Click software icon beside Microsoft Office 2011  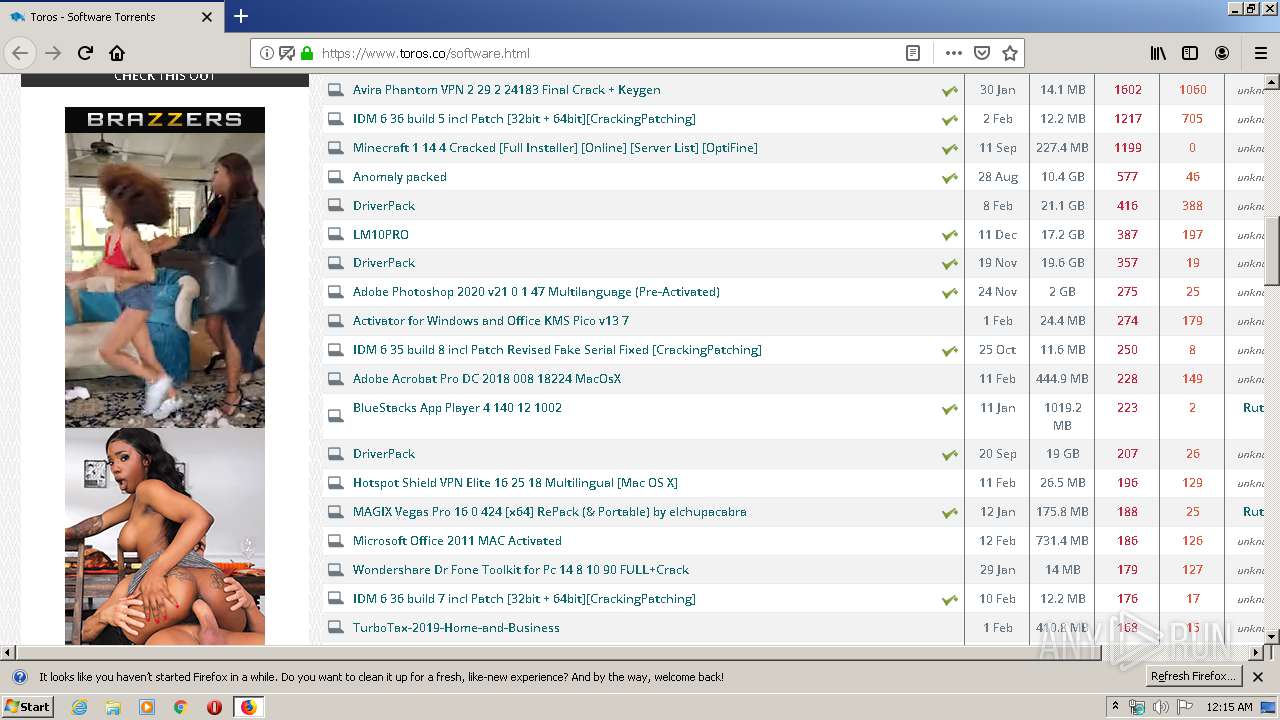[x=335, y=541]
